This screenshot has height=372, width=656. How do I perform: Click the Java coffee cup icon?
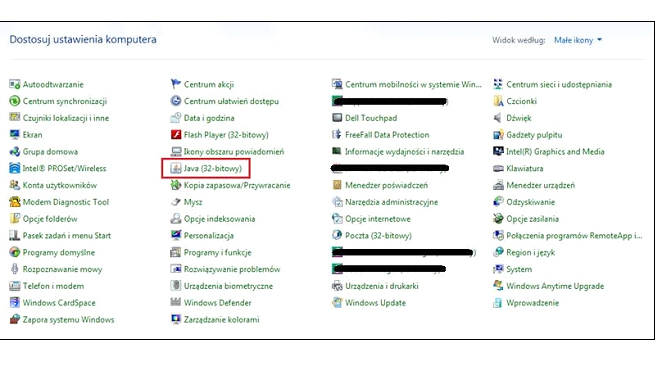pyautogui.click(x=176, y=168)
